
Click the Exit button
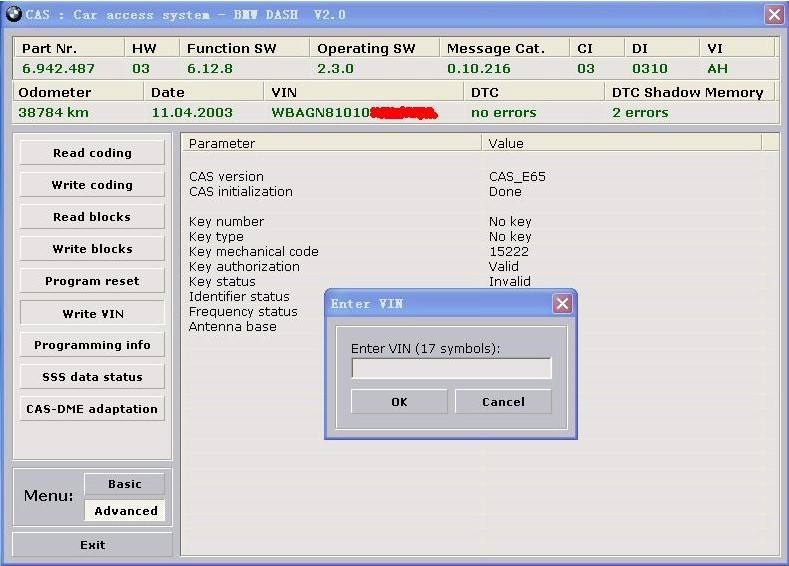coord(92,545)
